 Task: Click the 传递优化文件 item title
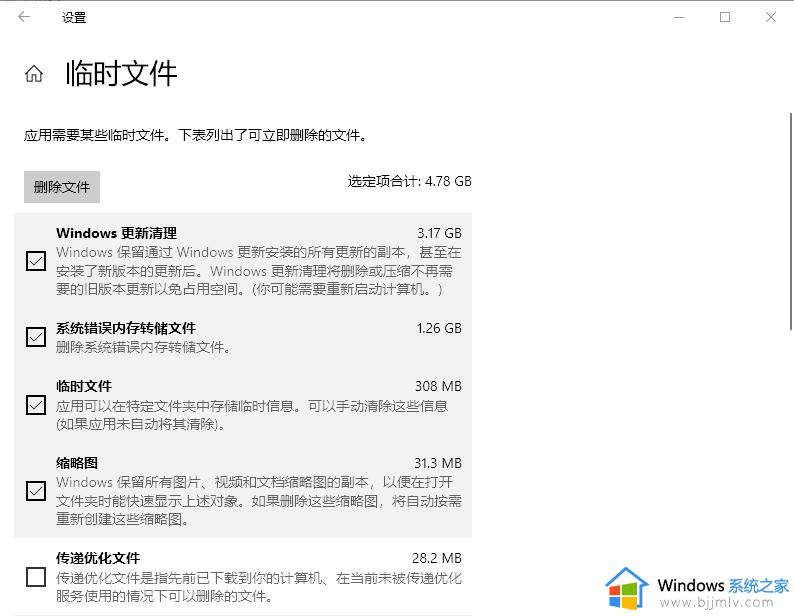(98, 558)
